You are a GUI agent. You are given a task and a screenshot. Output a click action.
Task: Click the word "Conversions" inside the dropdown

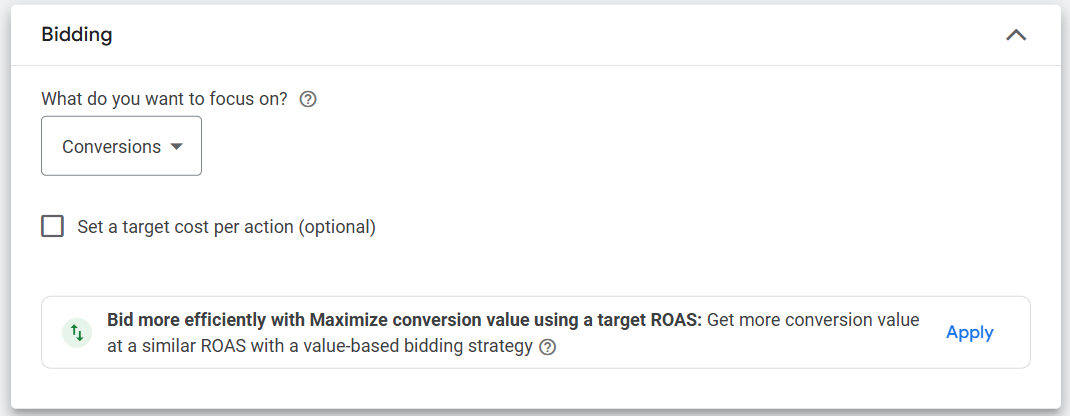coord(111,146)
